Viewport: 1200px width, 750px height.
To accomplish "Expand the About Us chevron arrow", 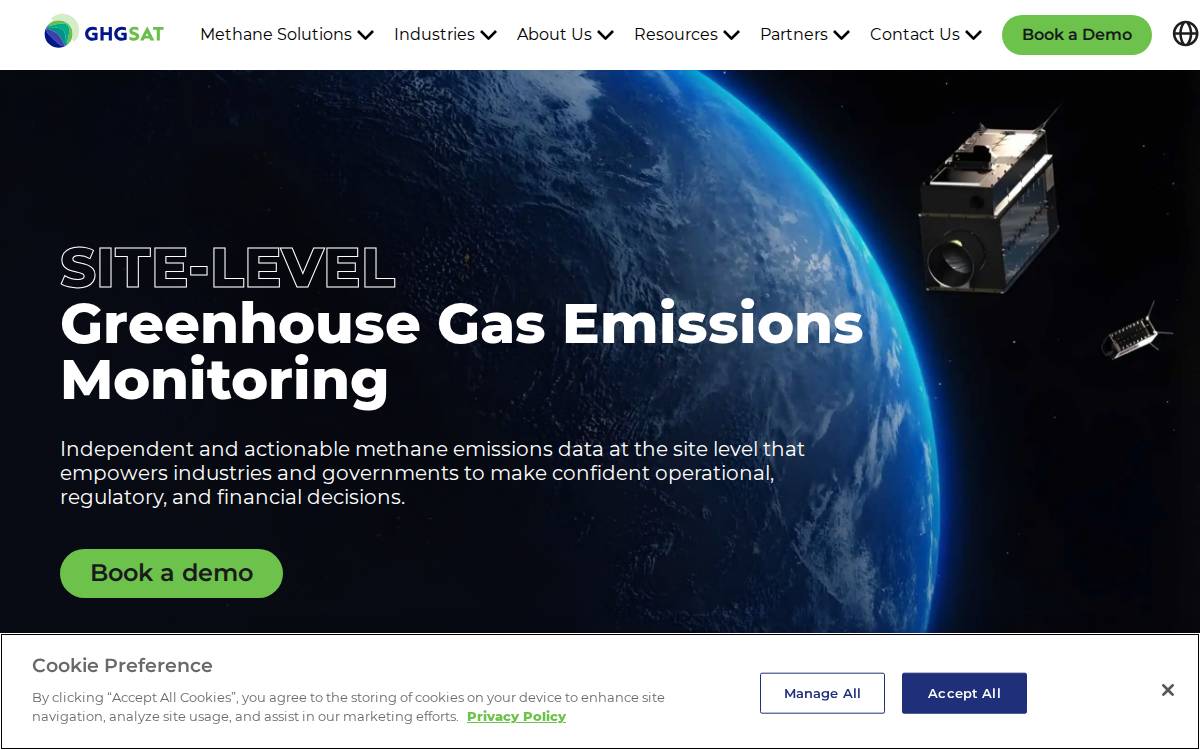I will (x=605, y=35).
